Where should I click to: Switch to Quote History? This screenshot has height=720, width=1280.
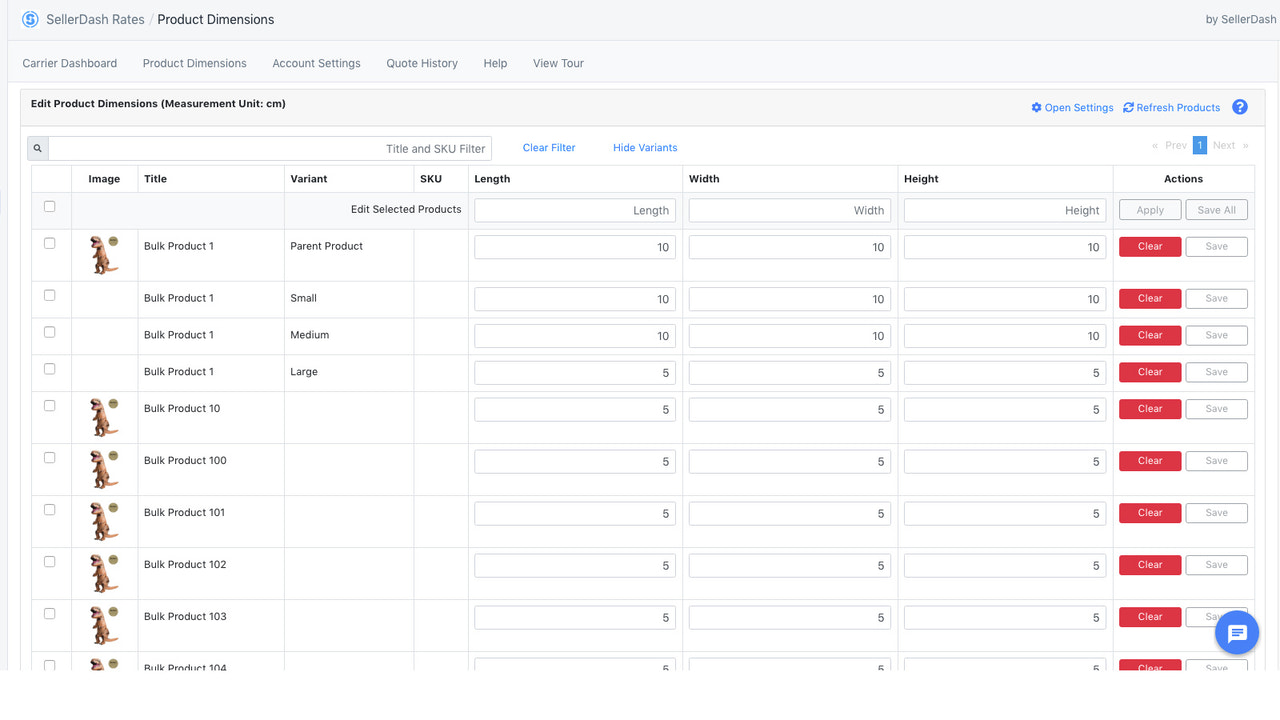coord(421,63)
